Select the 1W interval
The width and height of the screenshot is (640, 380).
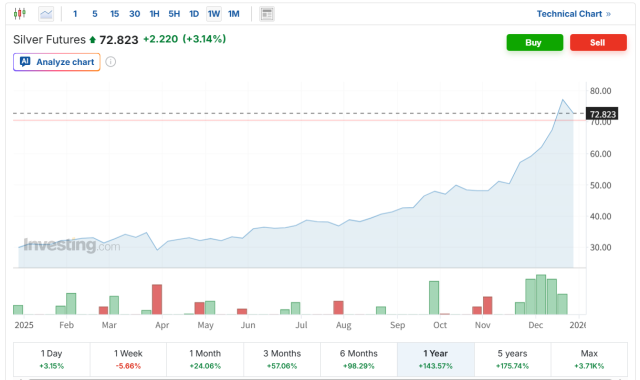click(214, 14)
